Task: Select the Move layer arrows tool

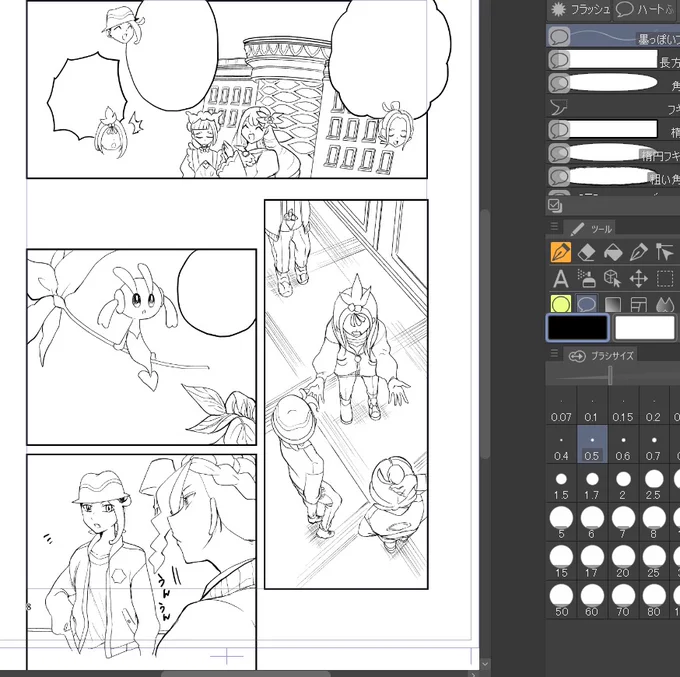Action: (639, 279)
